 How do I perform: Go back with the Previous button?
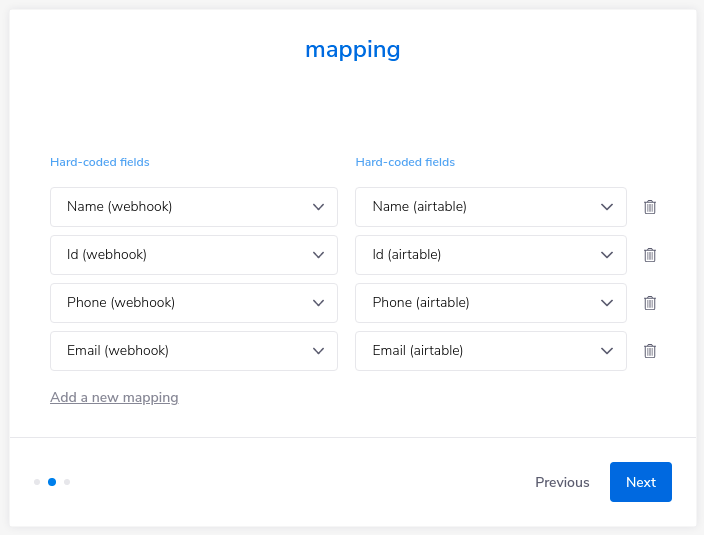tap(562, 482)
